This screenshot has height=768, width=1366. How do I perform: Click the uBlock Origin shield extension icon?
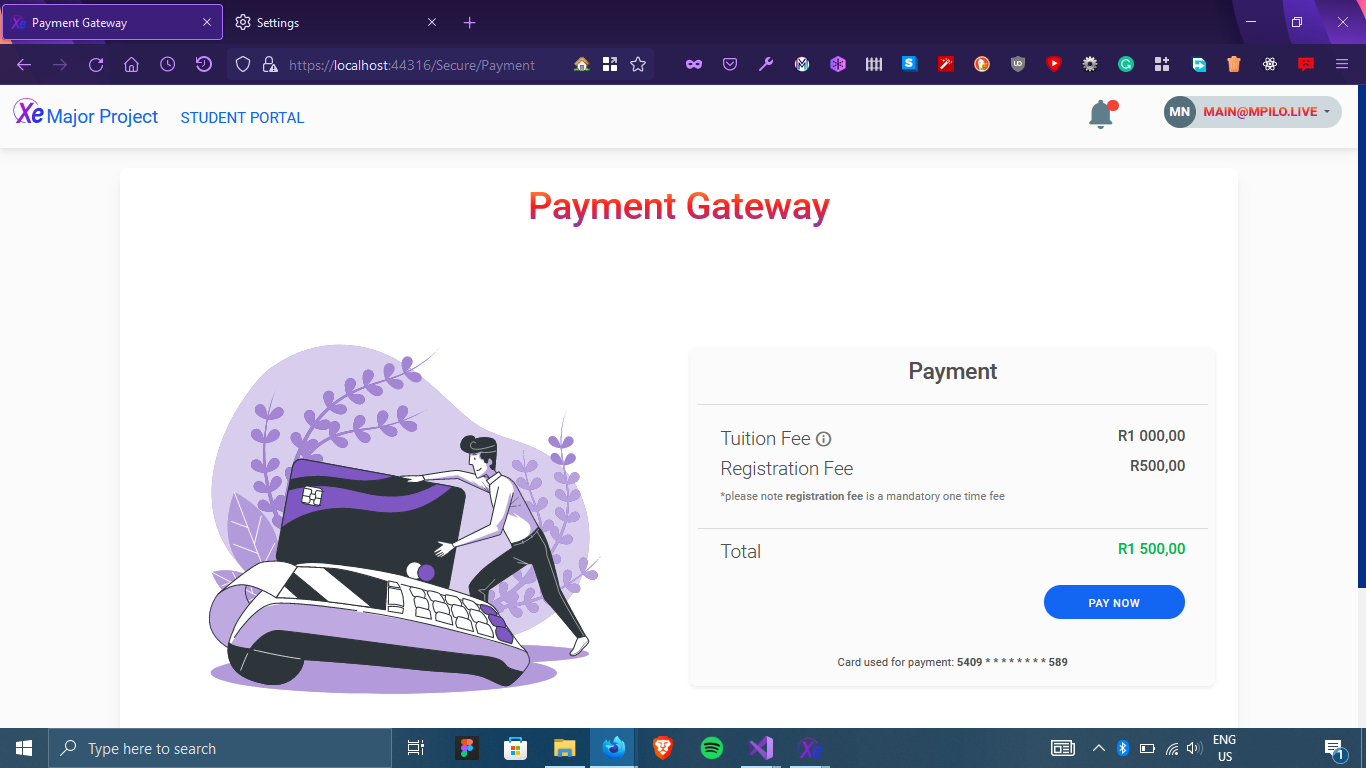coord(1018,64)
